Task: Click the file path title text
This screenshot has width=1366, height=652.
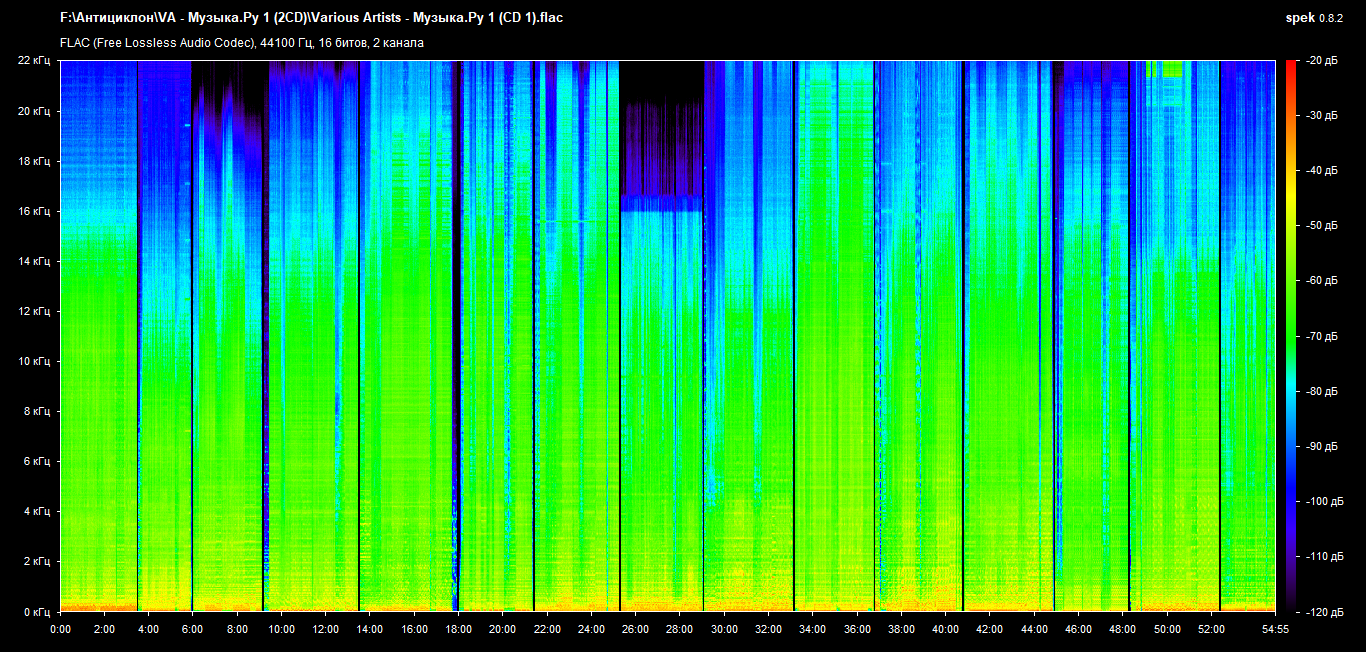Action: point(311,18)
